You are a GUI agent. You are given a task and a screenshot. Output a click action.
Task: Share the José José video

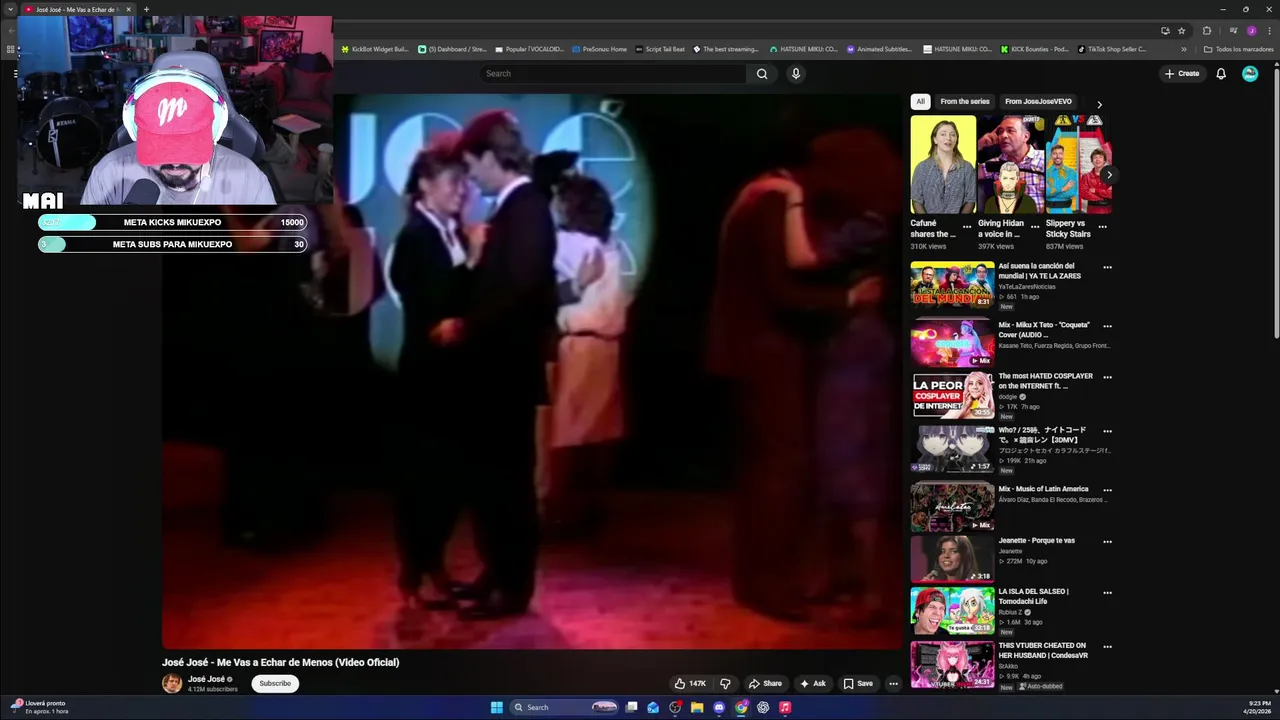[765, 684]
